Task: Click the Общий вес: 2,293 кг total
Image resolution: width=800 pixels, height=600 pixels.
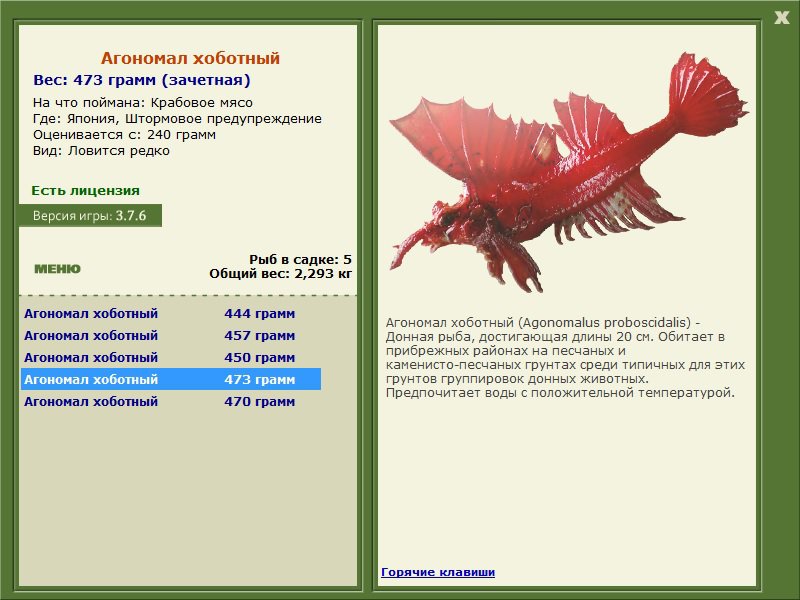Action: coord(281,273)
